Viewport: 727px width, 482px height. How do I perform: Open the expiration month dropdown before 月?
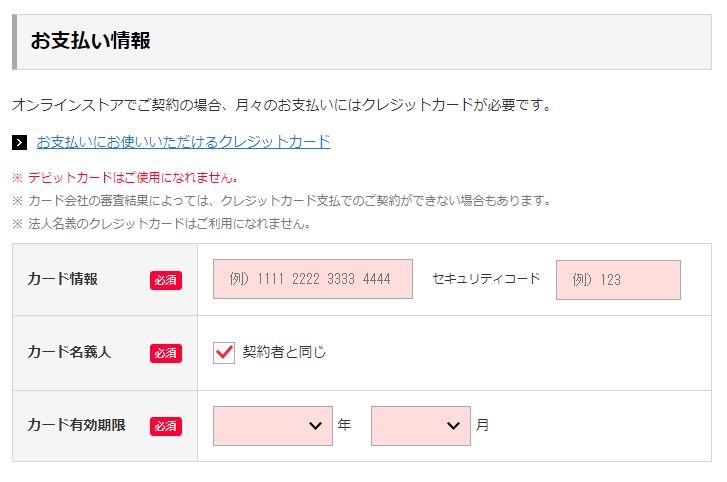click(421, 426)
